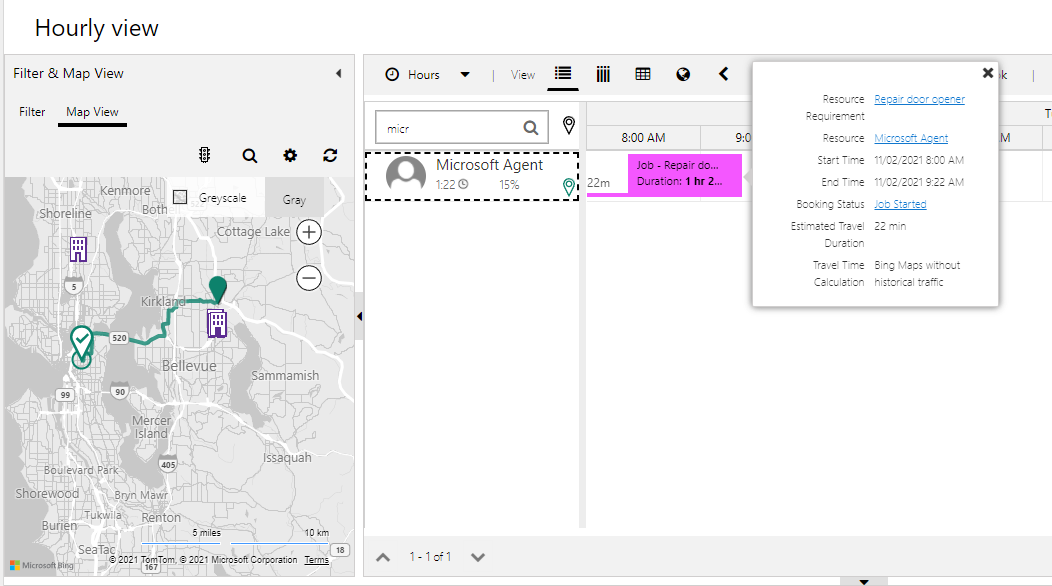Open the Hours view dropdown arrow
1052x586 pixels.
pos(465,75)
